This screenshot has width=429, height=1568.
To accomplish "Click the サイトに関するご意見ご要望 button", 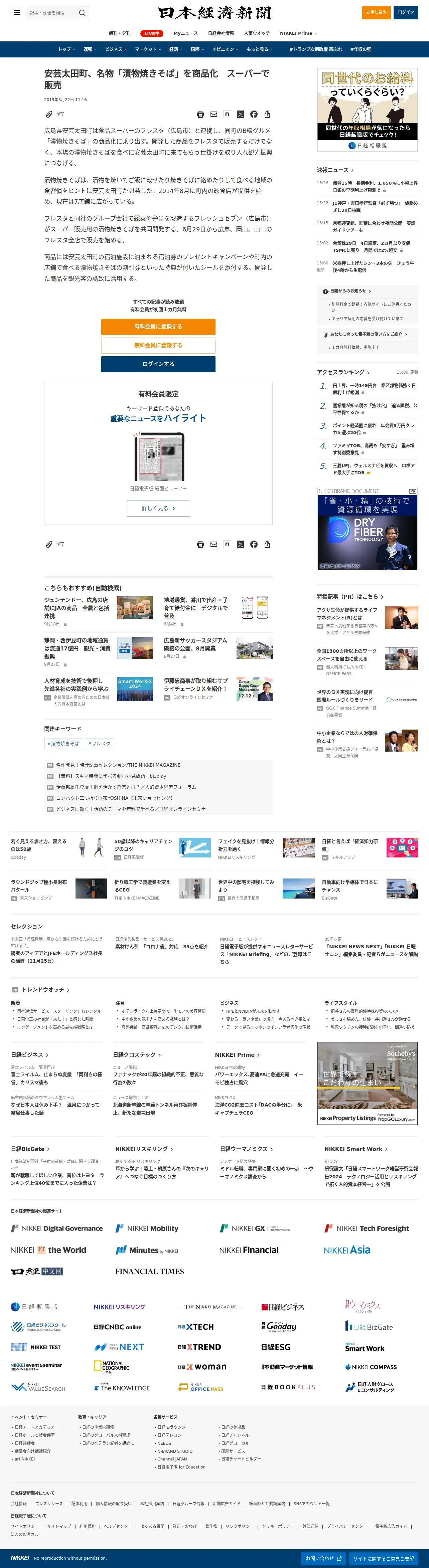I will pos(383,1558).
